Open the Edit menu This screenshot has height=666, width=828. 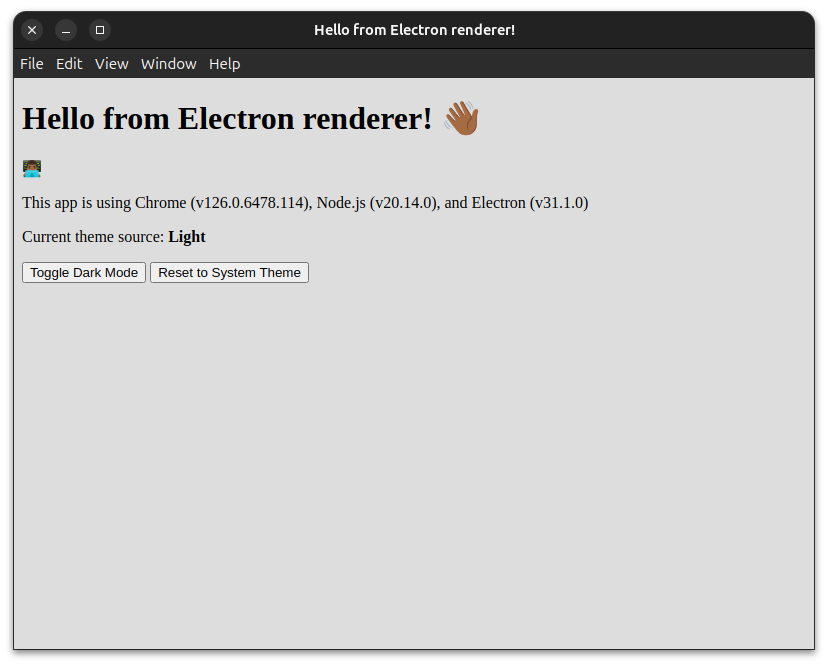click(x=69, y=64)
